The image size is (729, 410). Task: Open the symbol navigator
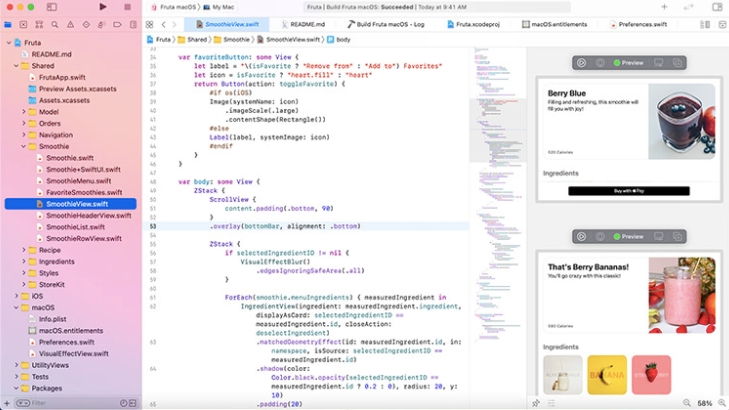pos(39,25)
